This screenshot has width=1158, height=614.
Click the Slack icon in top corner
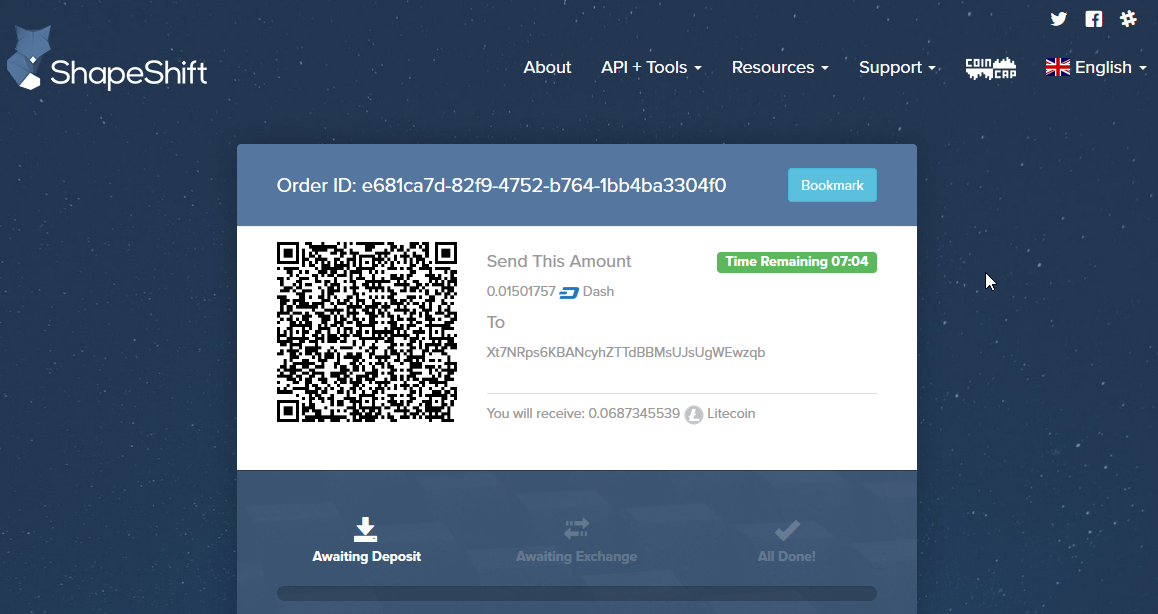tap(1128, 19)
